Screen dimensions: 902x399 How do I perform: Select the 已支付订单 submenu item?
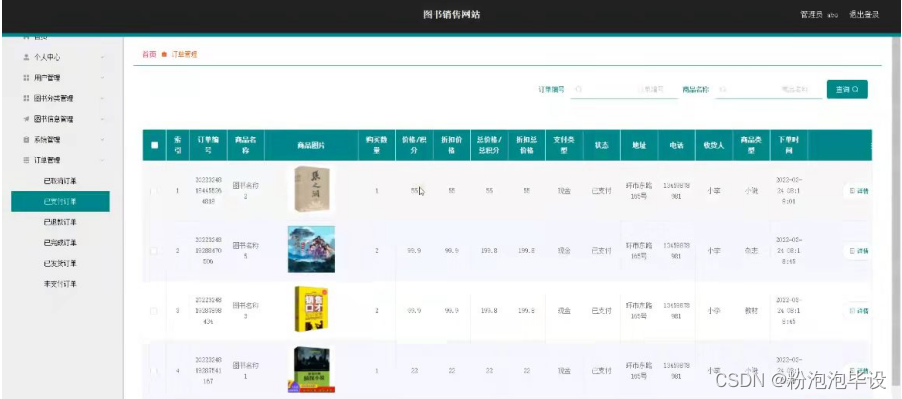coord(60,202)
